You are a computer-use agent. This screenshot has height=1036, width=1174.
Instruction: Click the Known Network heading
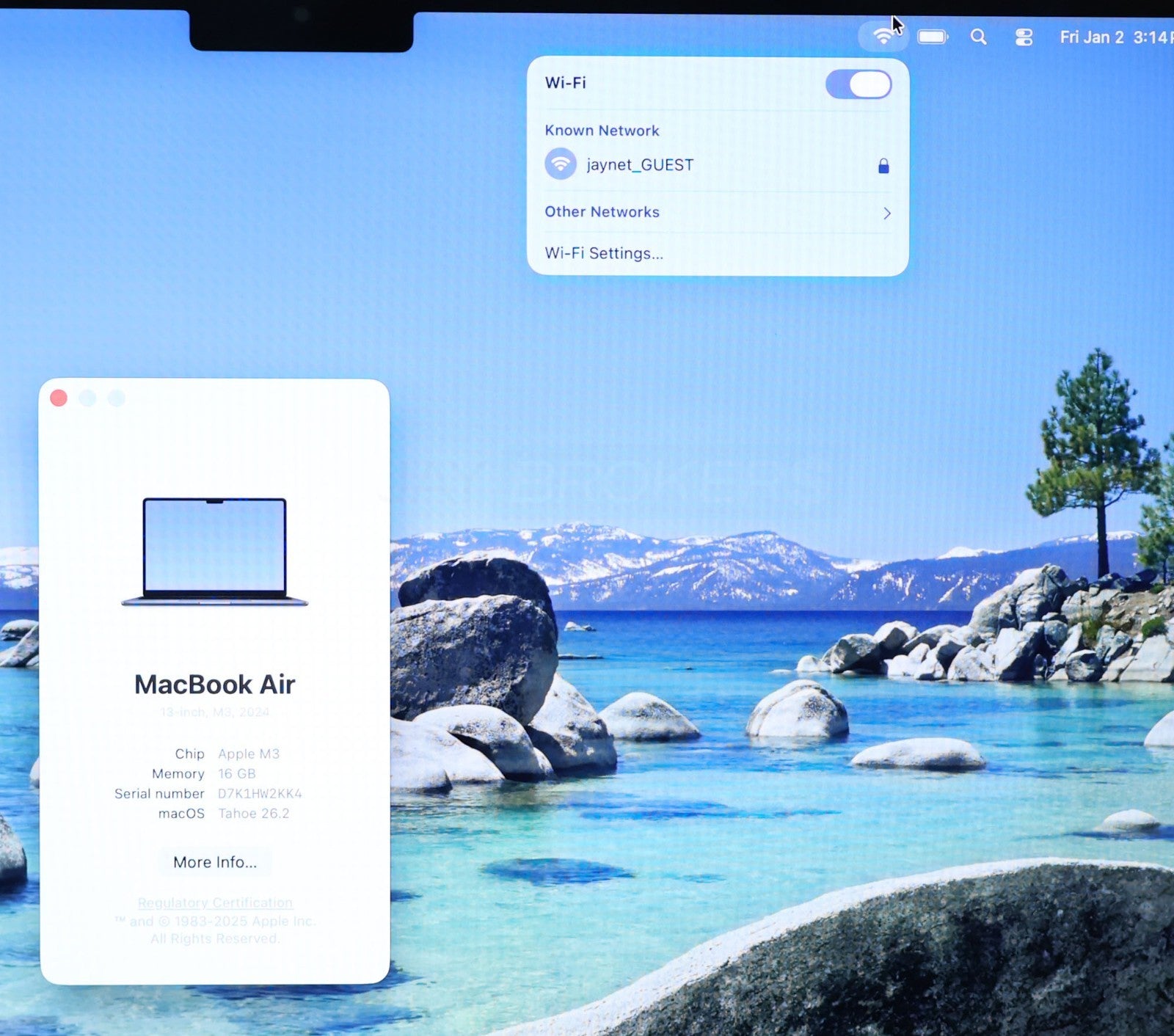click(x=602, y=131)
